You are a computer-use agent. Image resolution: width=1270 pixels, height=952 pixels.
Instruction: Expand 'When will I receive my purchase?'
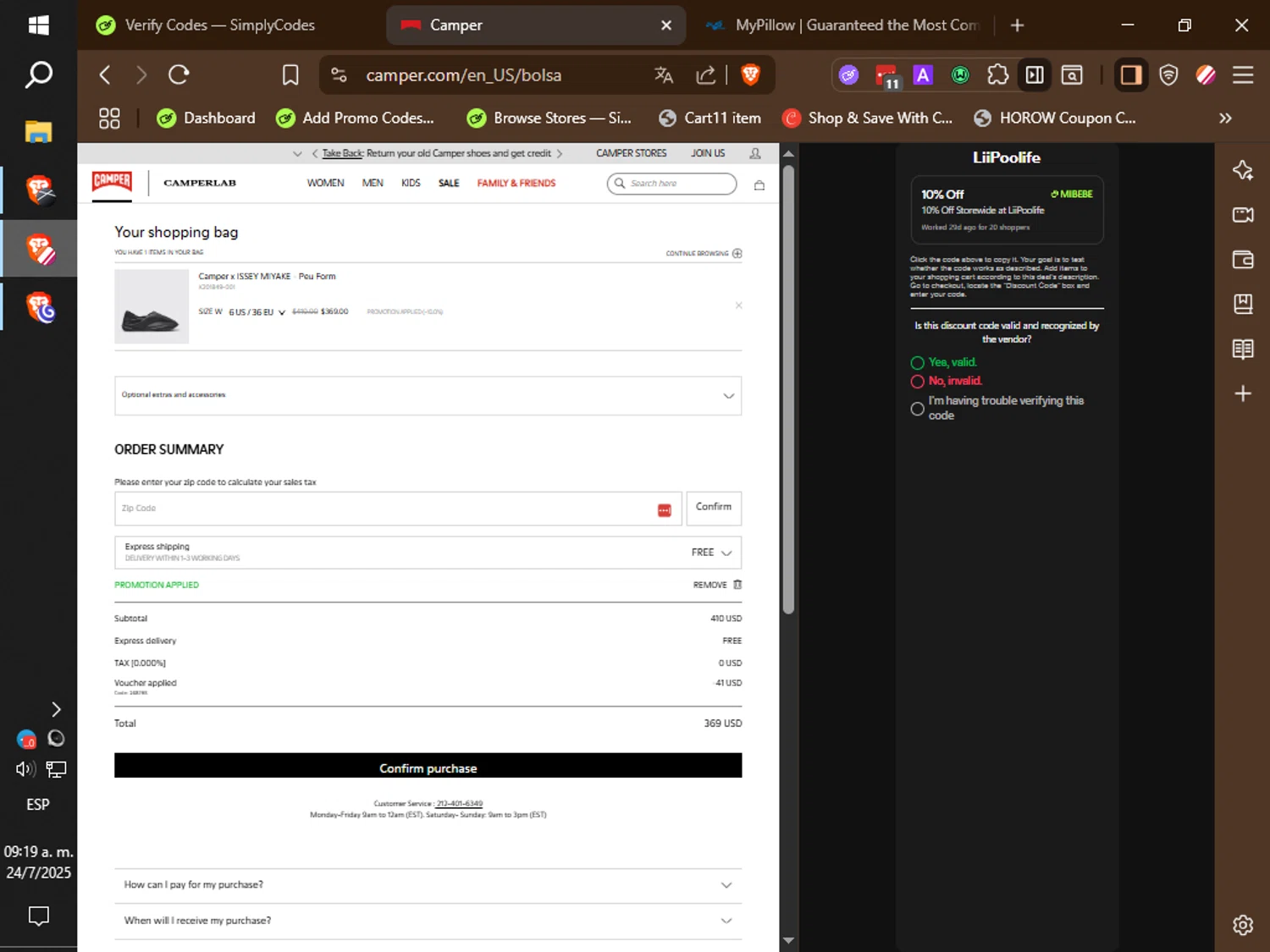click(428, 921)
